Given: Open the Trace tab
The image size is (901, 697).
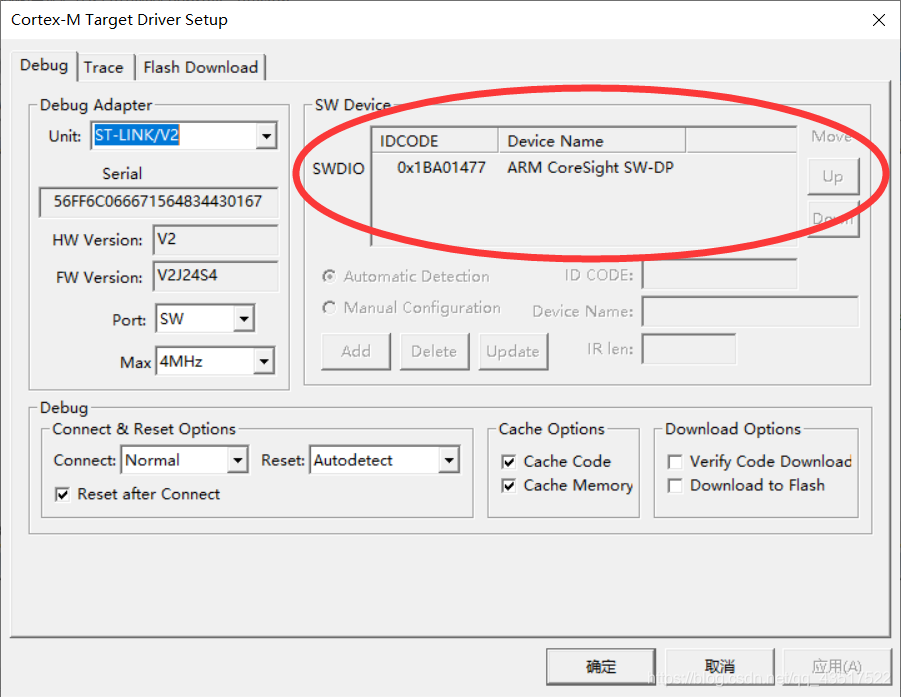Looking at the screenshot, I should pyautogui.click(x=104, y=68).
